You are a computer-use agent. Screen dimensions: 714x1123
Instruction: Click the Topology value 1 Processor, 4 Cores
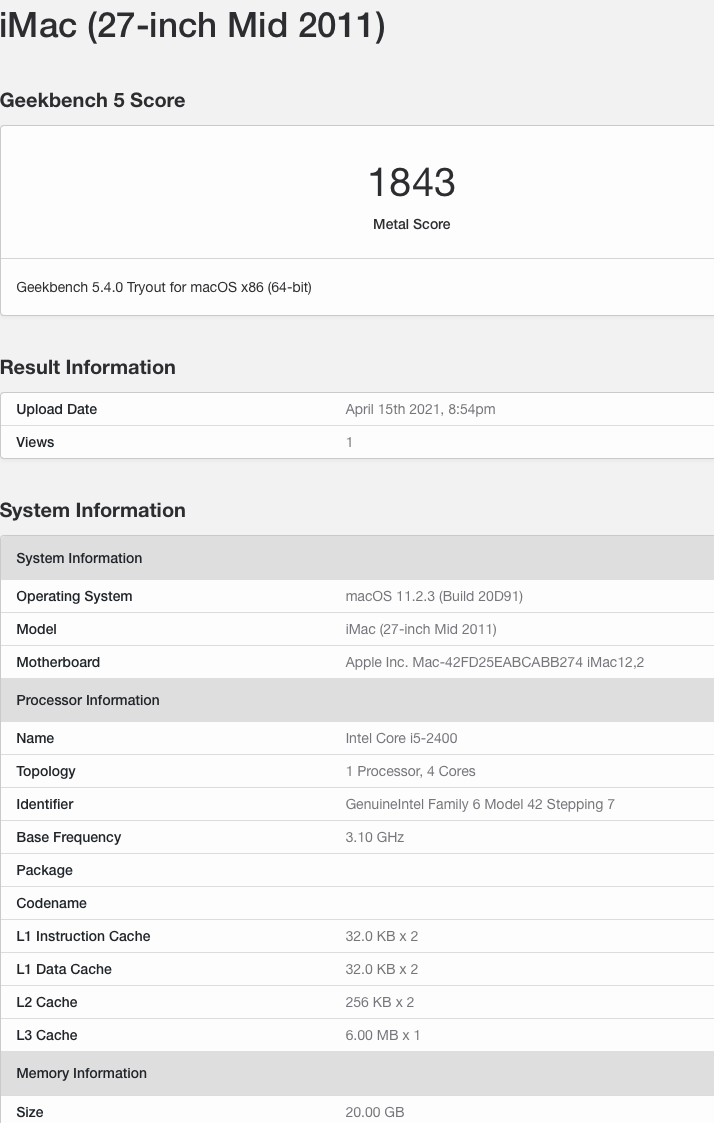[410, 771]
